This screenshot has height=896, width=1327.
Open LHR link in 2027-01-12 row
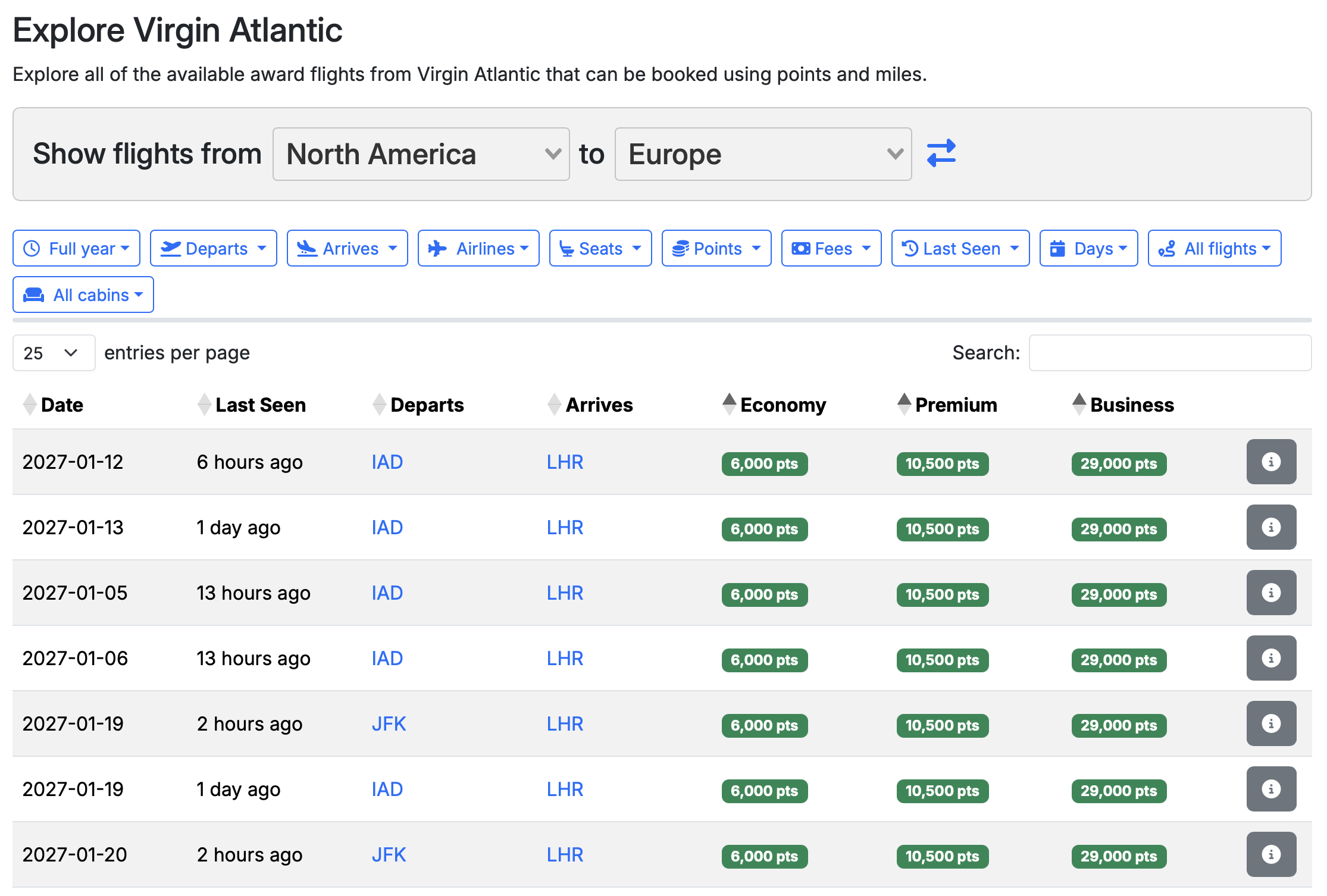click(565, 462)
